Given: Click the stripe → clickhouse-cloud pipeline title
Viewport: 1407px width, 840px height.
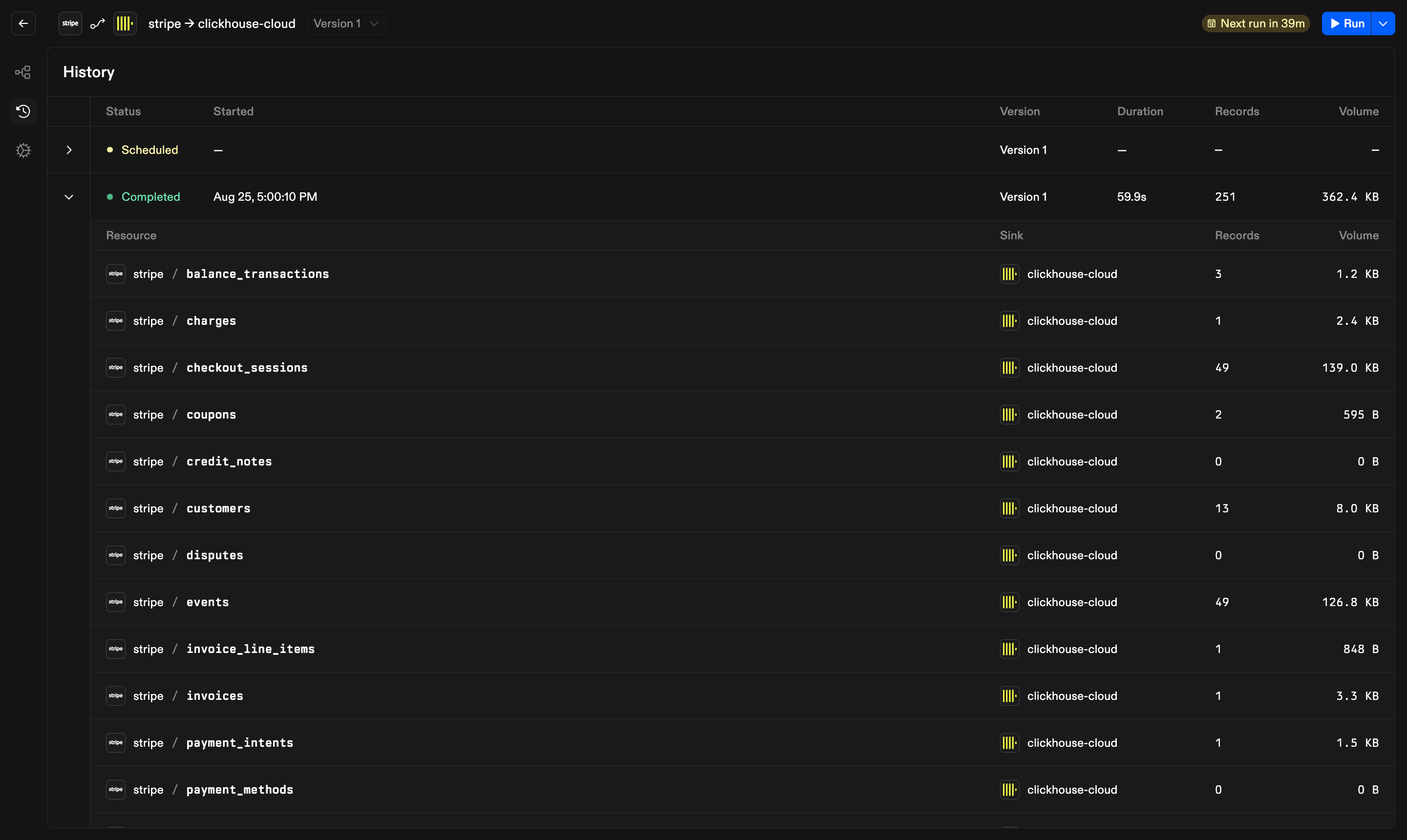Looking at the screenshot, I should pyautogui.click(x=222, y=23).
